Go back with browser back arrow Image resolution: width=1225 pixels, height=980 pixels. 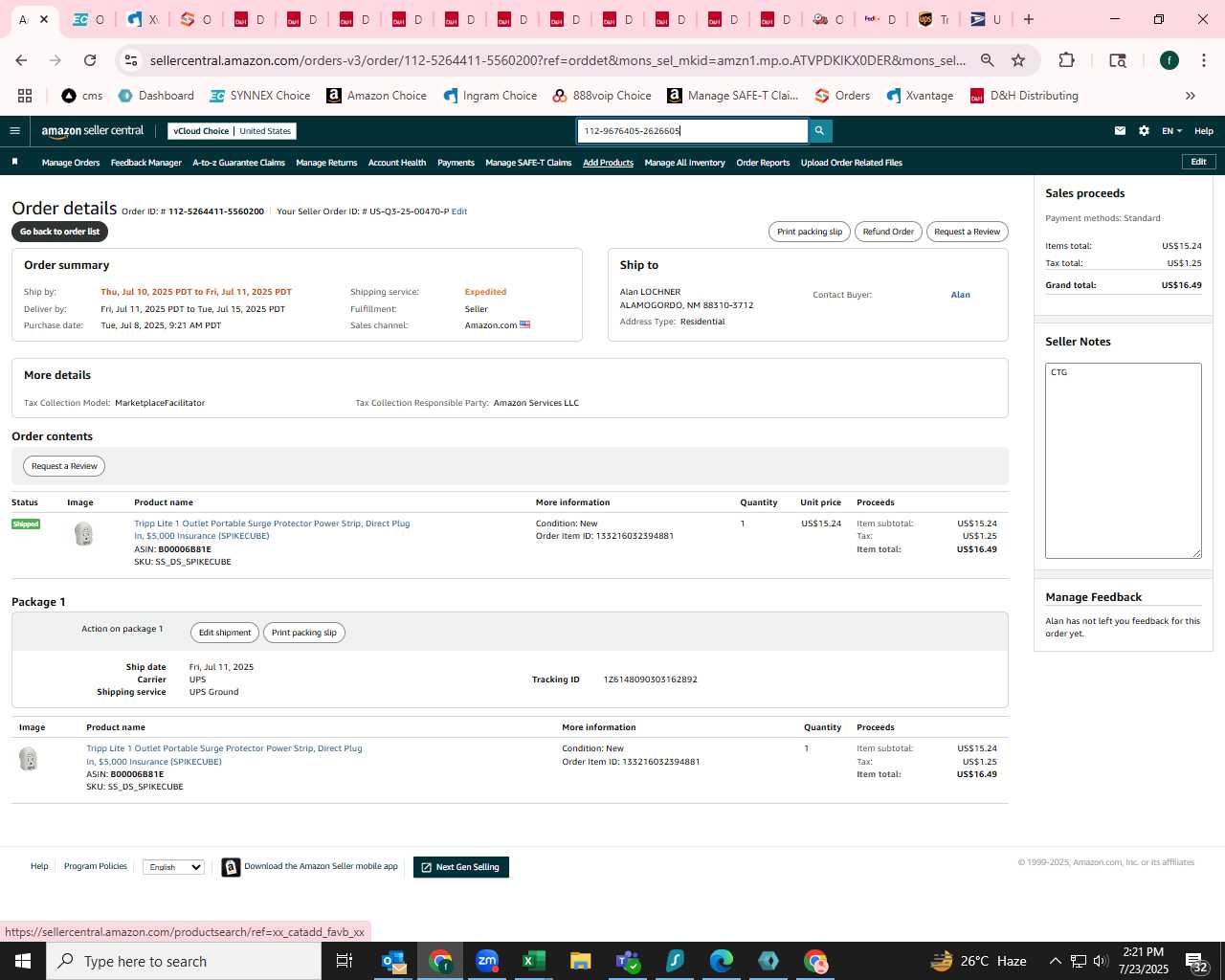coord(21,60)
